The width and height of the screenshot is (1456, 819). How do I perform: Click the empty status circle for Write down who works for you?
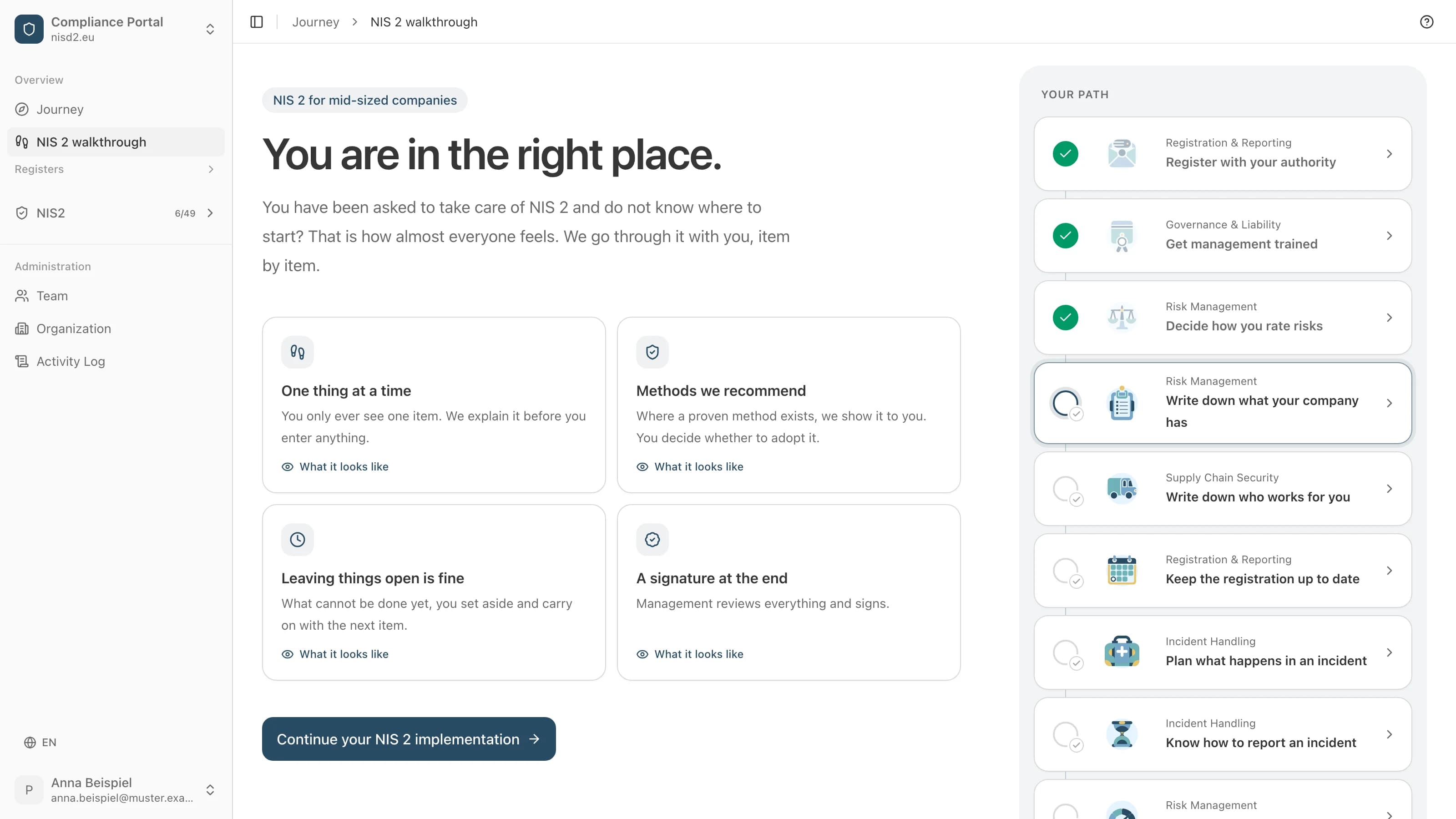click(1067, 490)
